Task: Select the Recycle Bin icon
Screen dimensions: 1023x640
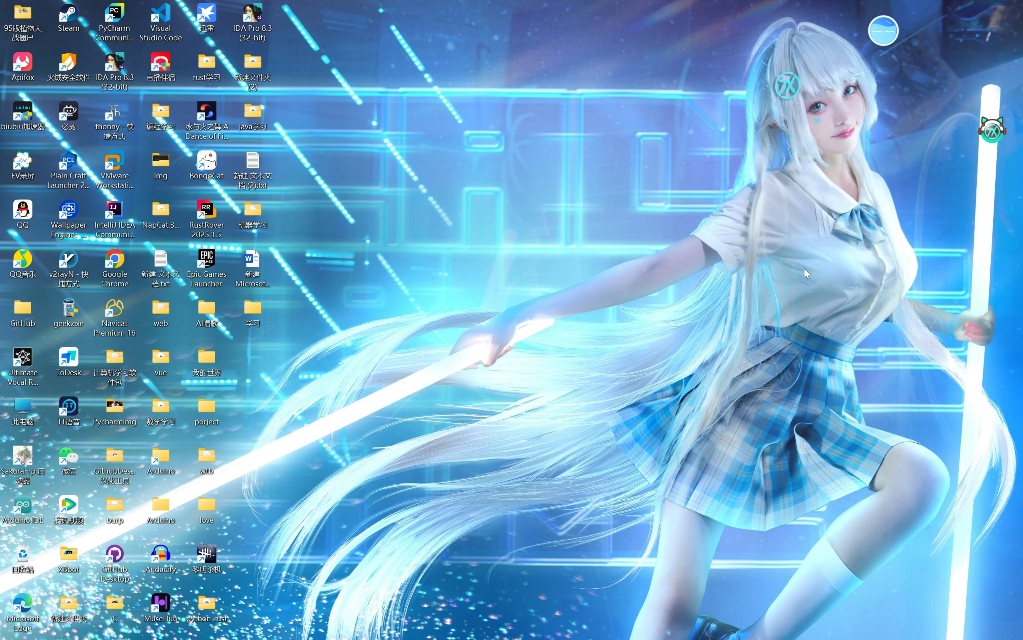Action: coord(22,554)
